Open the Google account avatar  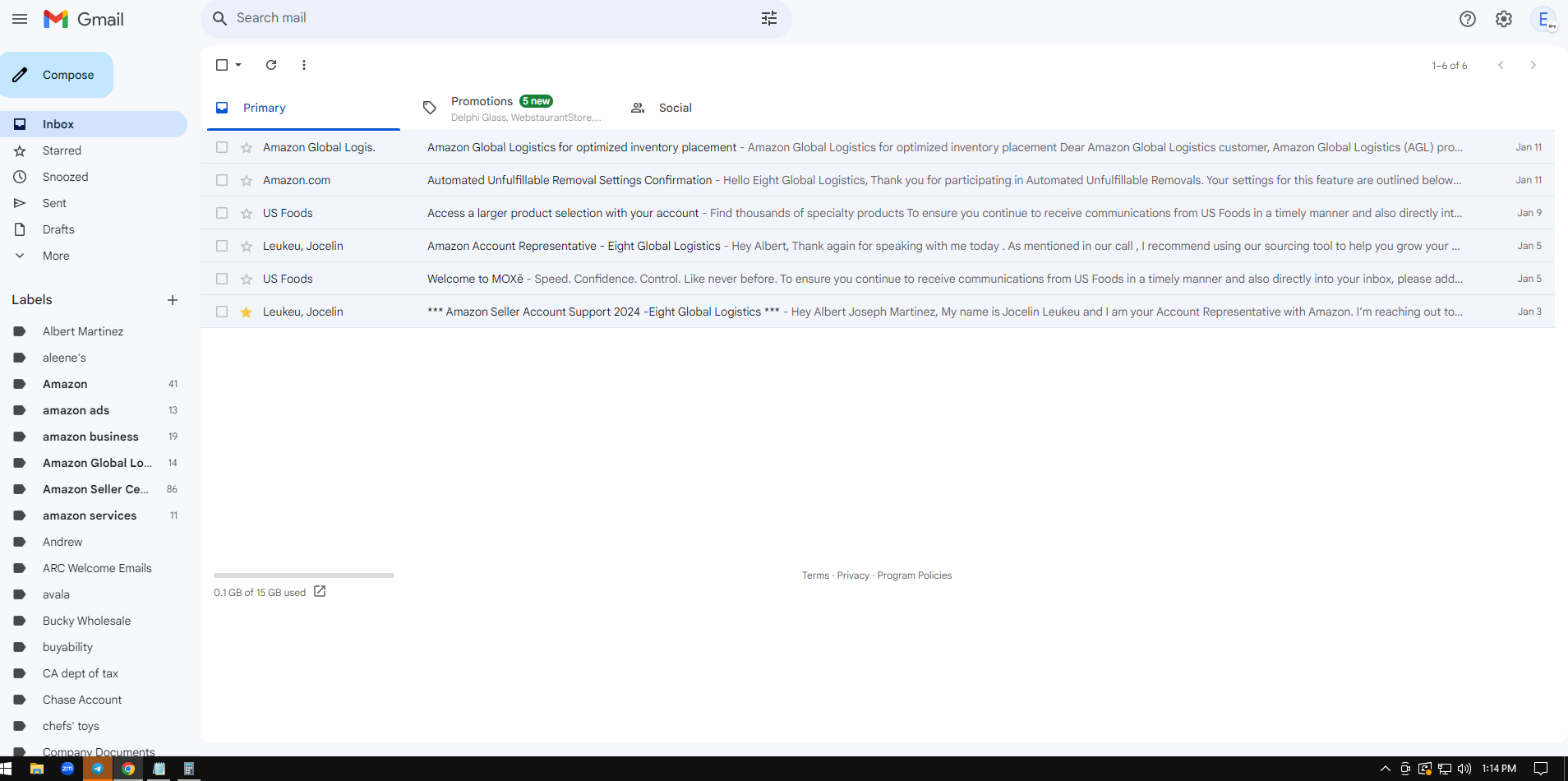1543,19
